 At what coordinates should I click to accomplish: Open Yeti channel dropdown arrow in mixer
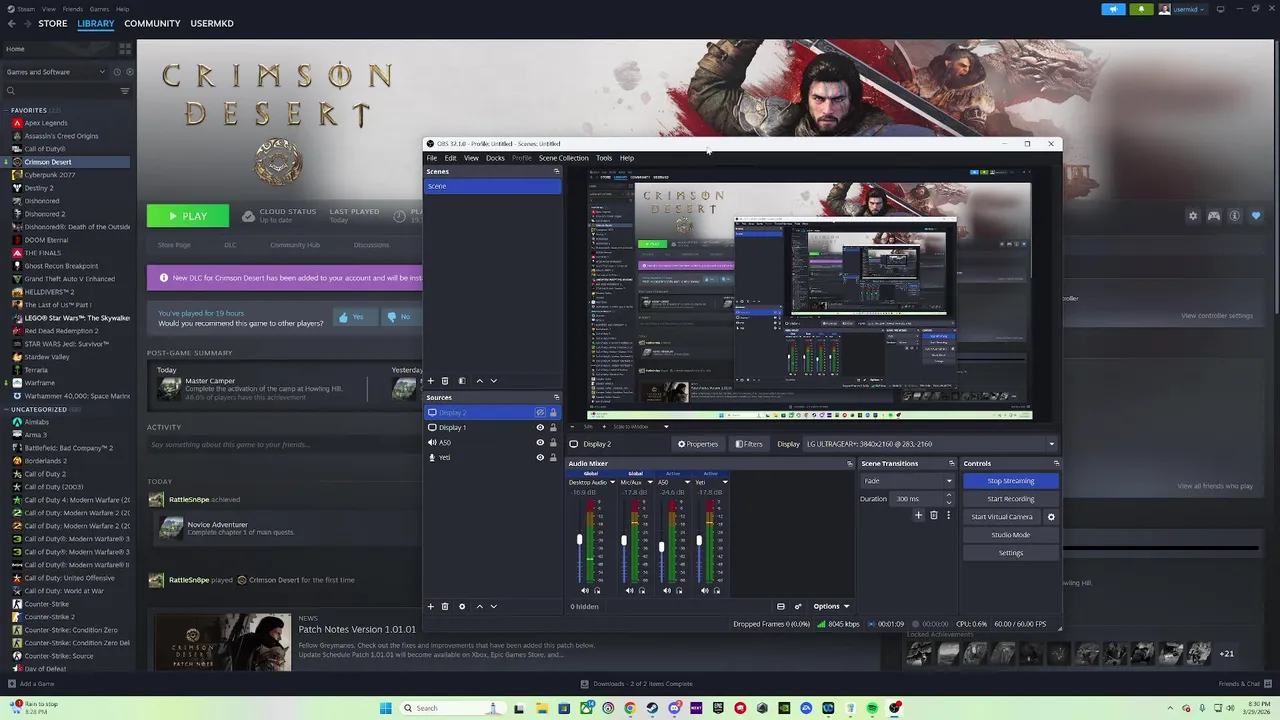click(x=725, y=482)
